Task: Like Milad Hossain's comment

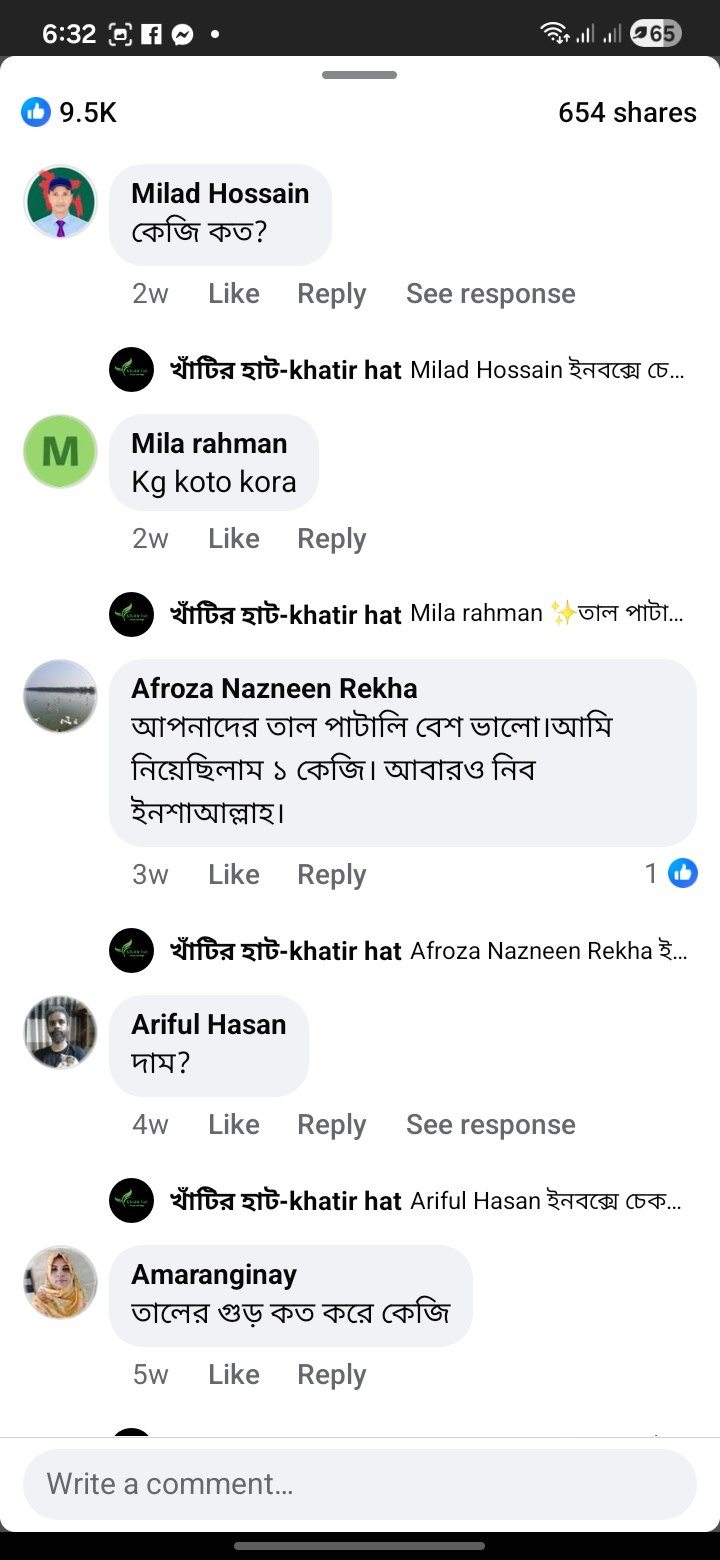Action: [x=234, y=294]
